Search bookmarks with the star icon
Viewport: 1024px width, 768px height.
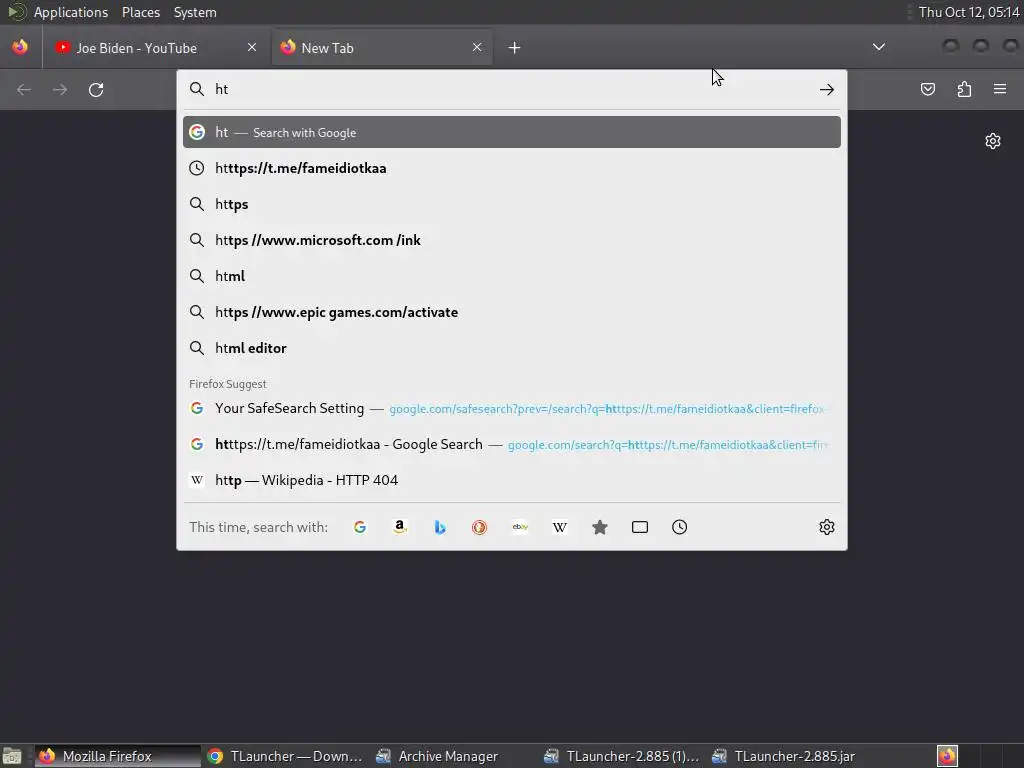click(600, 527)
